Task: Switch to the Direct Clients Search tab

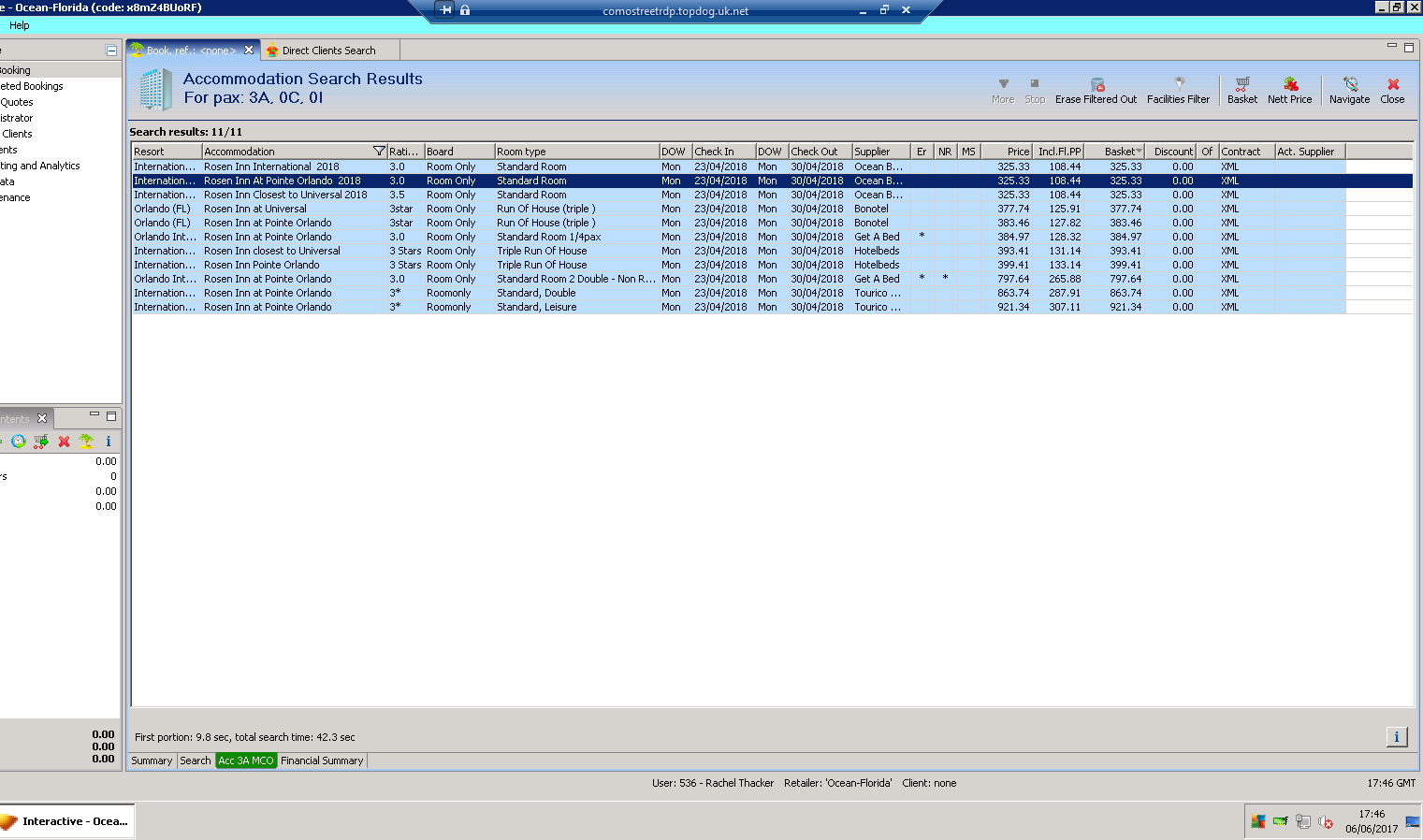Action: pos(328,51)
